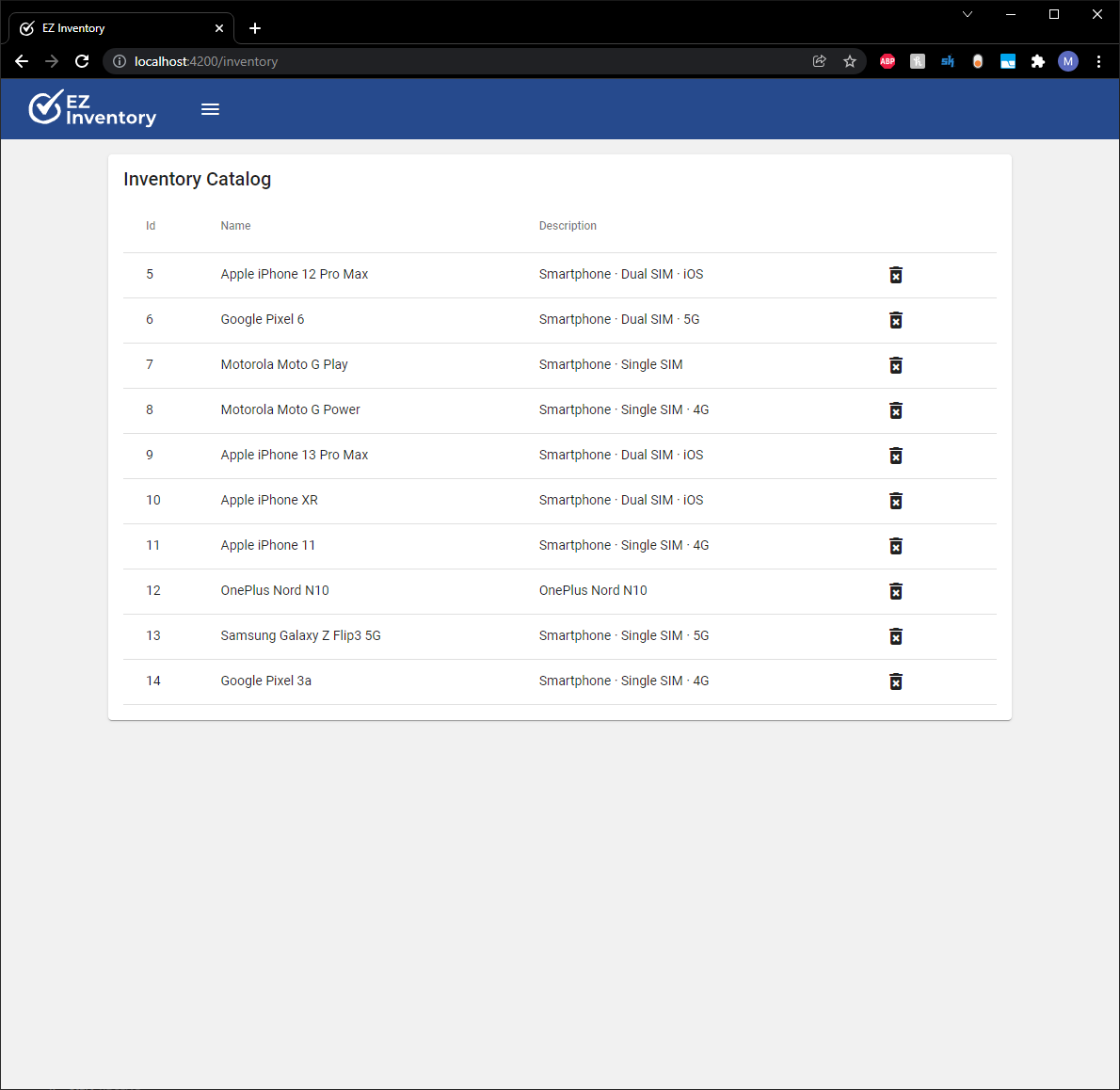Image resolution: width=1120 pixels, height=1090 pixels.
Task: Click the browser address bar
Action: pos(376,61)
